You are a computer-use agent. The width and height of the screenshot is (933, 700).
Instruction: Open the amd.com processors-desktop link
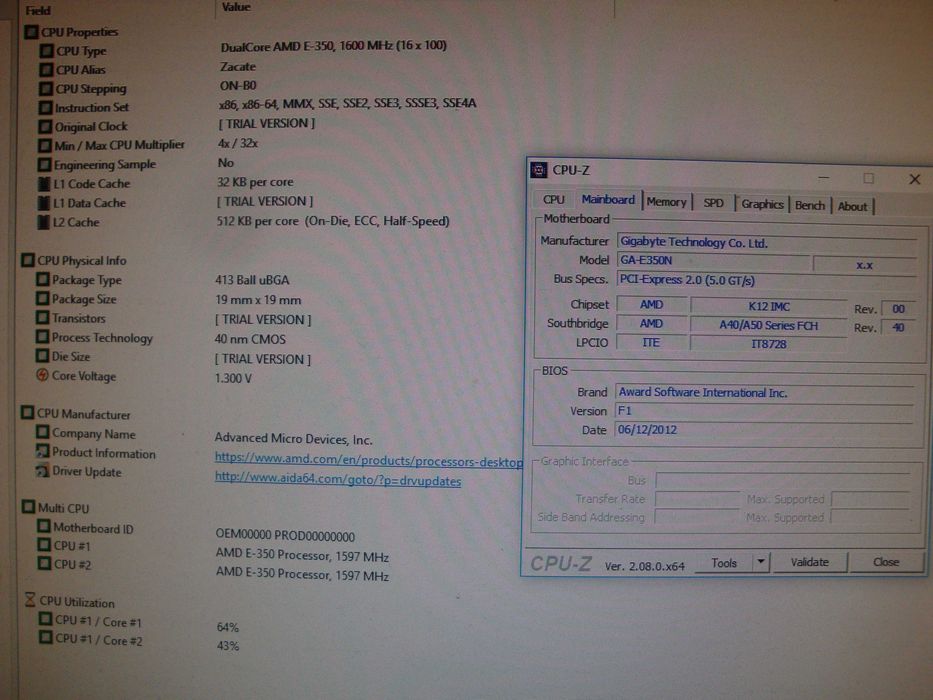click(368, 460)
